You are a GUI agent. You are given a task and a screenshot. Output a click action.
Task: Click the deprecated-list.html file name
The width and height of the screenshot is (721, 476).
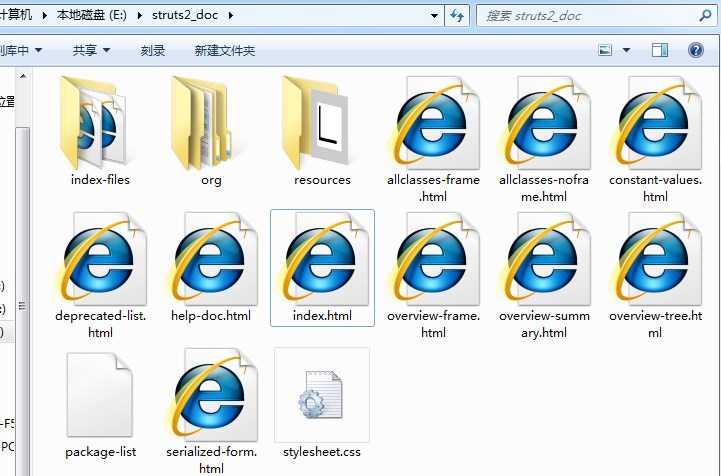click(101, 324)
